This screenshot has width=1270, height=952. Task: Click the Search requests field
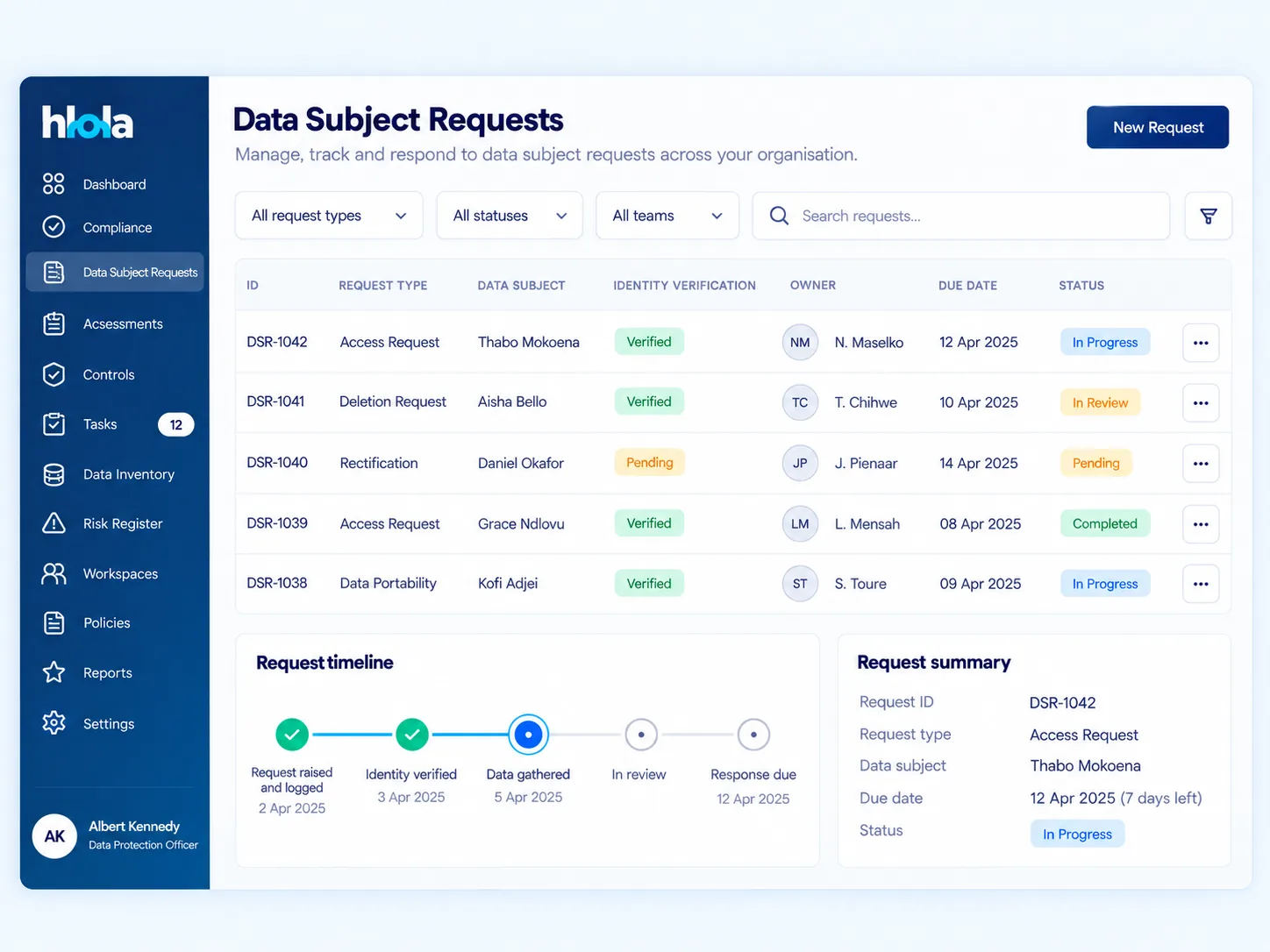(960, 216)
